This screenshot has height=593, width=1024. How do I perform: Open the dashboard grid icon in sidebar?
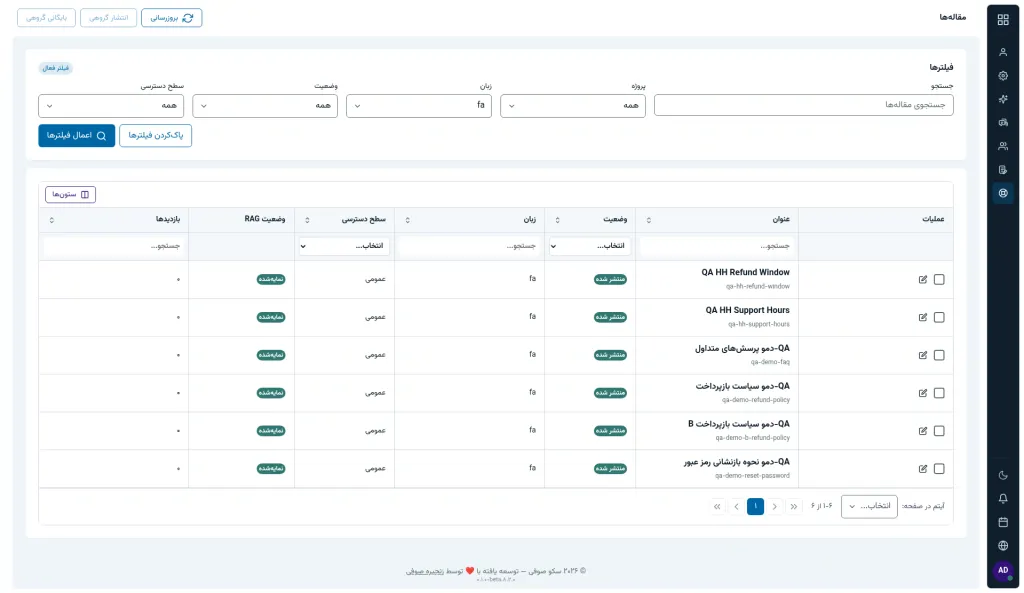pyautogui.click(x=1002, y=20)
